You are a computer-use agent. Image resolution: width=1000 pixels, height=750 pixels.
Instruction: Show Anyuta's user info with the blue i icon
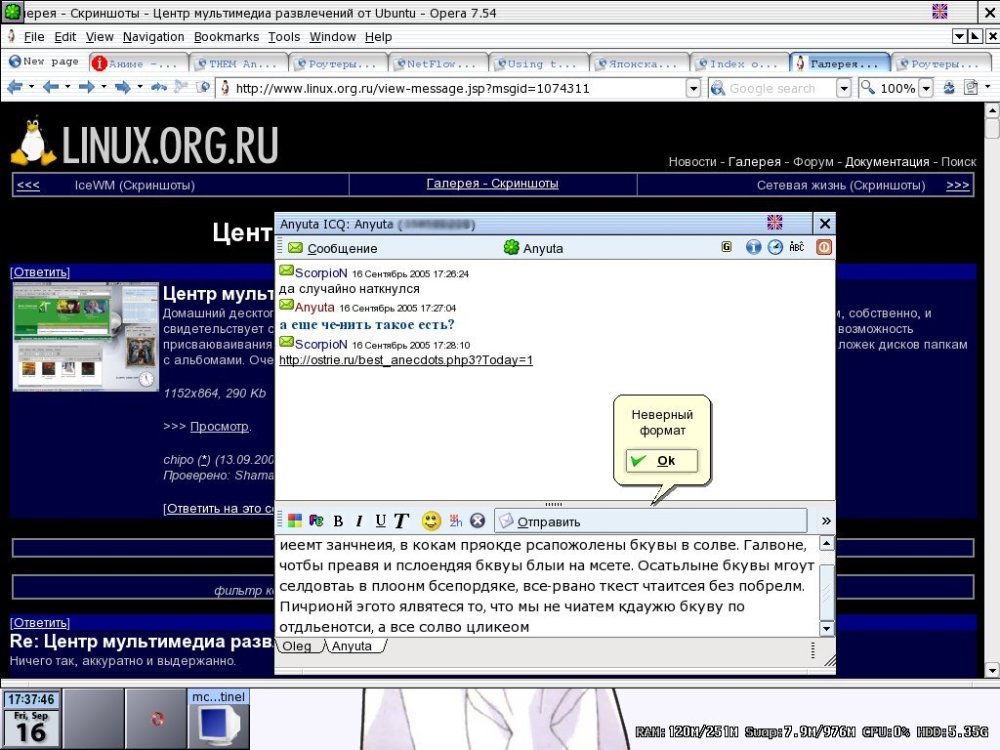pyautogui.click(x=753, y=247)
